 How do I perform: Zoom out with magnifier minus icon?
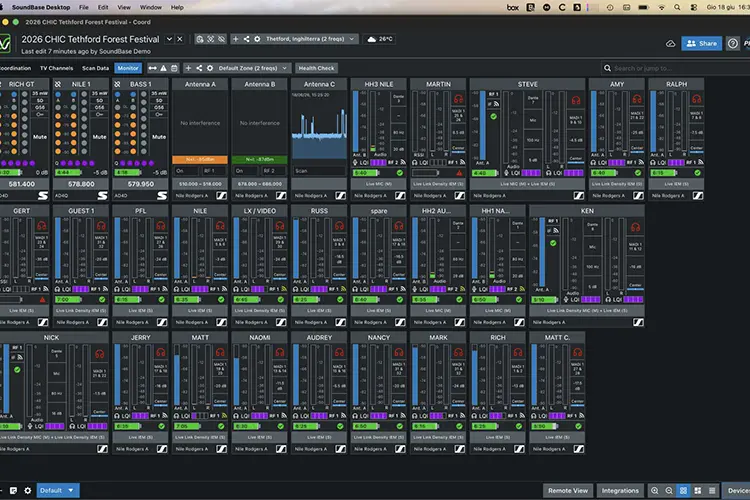pyautogui.click(x=669, y=490)
